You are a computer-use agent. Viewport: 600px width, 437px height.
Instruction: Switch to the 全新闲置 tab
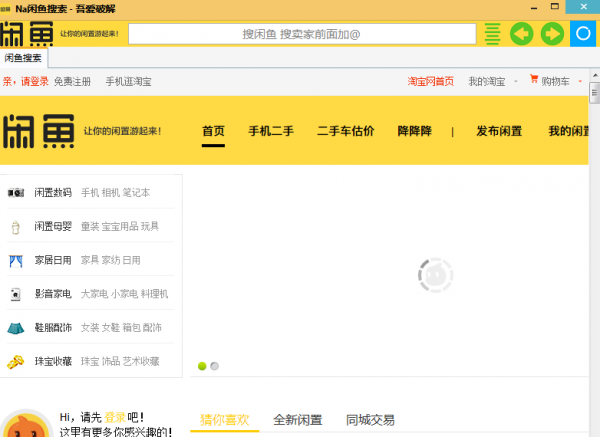point(298,420)
